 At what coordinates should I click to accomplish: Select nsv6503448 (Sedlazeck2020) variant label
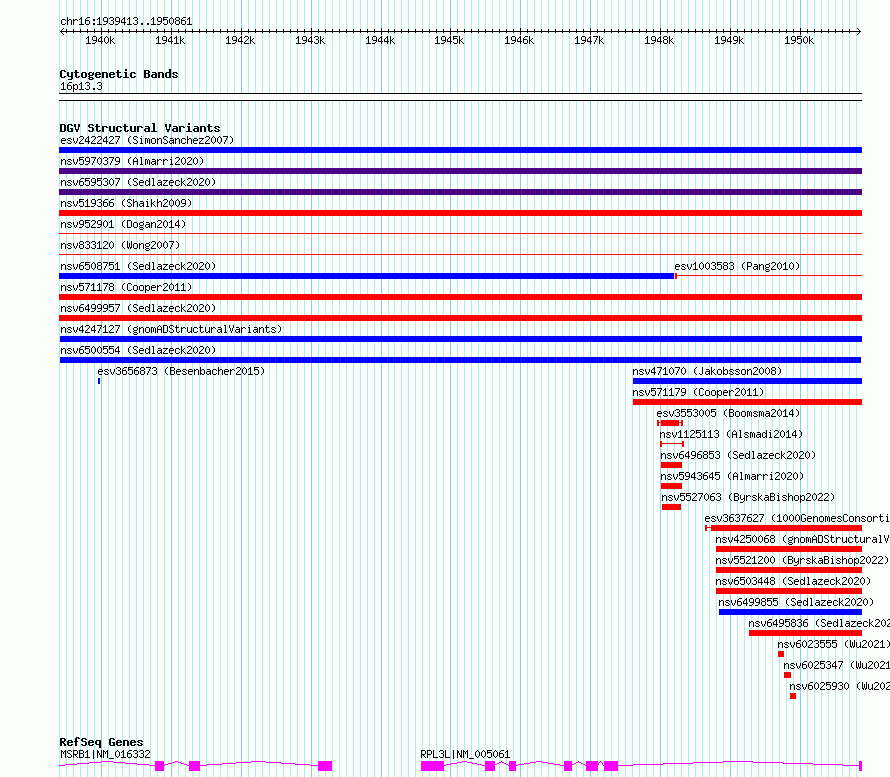coord(793,581)
